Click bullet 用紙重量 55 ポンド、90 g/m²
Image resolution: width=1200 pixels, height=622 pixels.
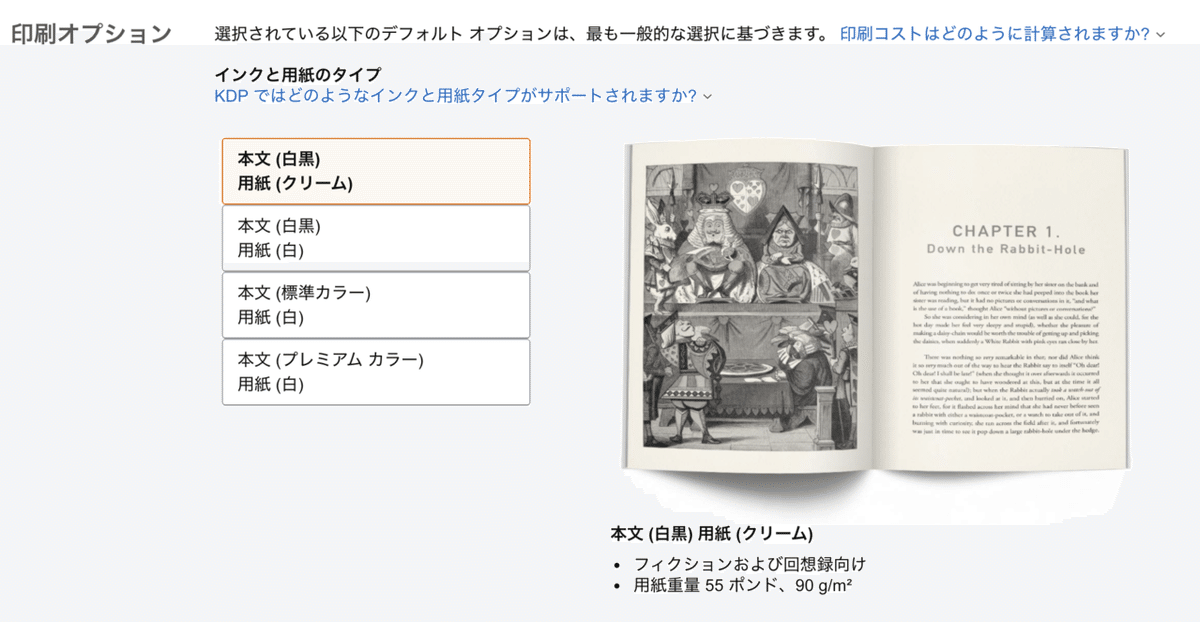coord(743,585)
